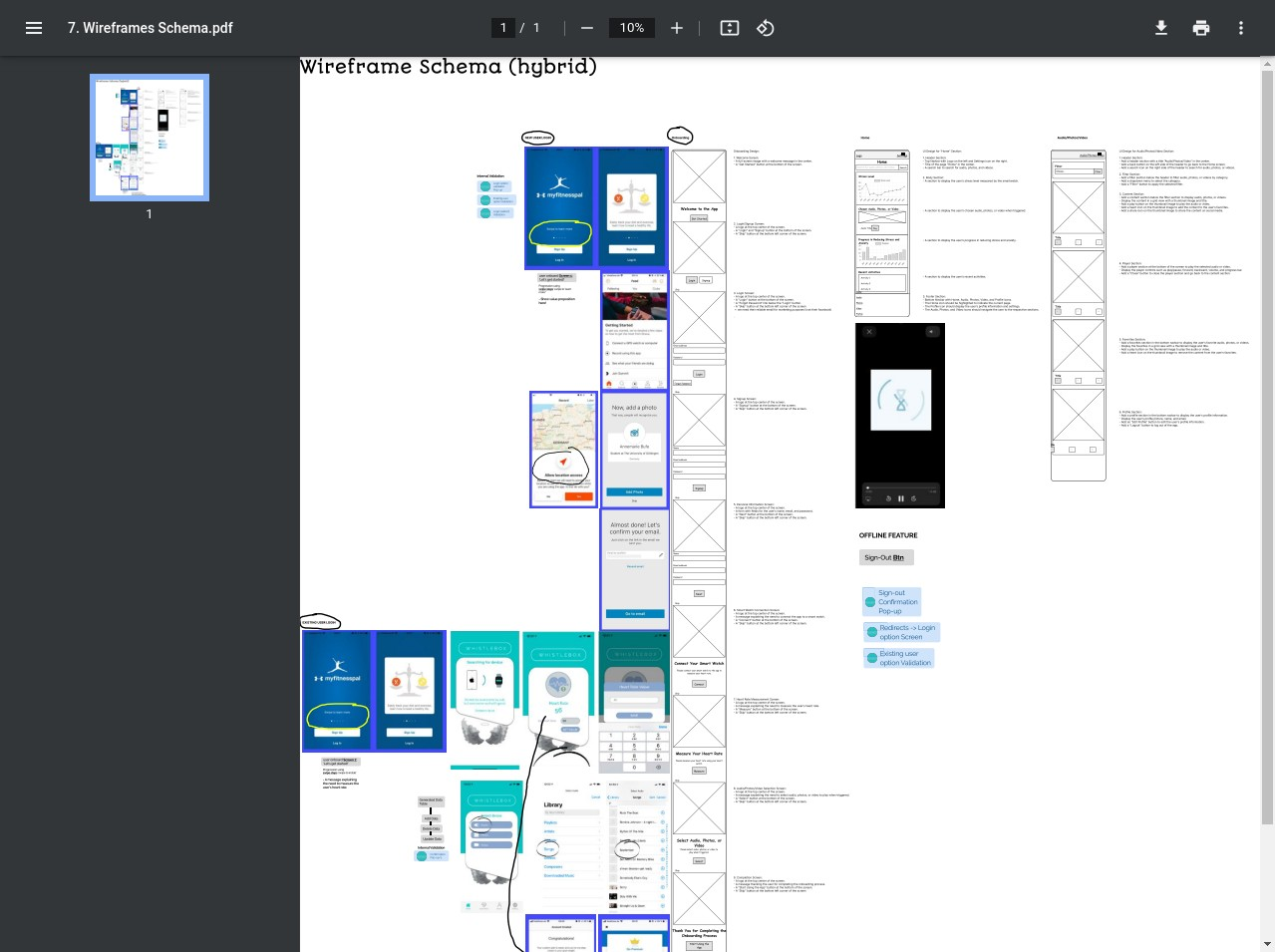Click the zoom percentage display

point(631,28)
